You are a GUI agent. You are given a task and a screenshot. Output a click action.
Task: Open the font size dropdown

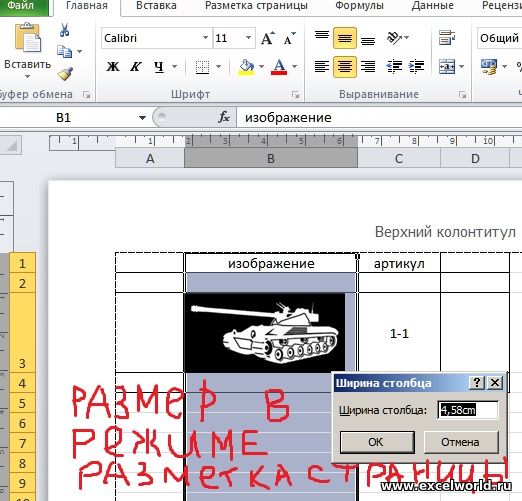248,38
